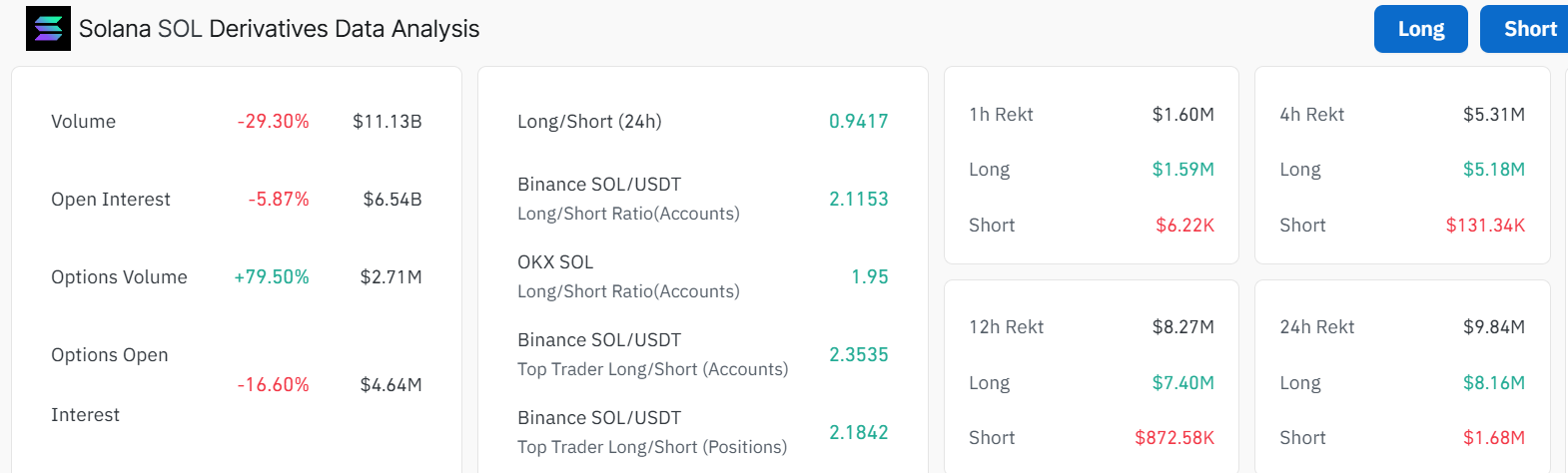Select the Solana SOL Derivatives Data Analysis heading
The width and height of the screenshot is (1568, 473).
coord(280,29)
